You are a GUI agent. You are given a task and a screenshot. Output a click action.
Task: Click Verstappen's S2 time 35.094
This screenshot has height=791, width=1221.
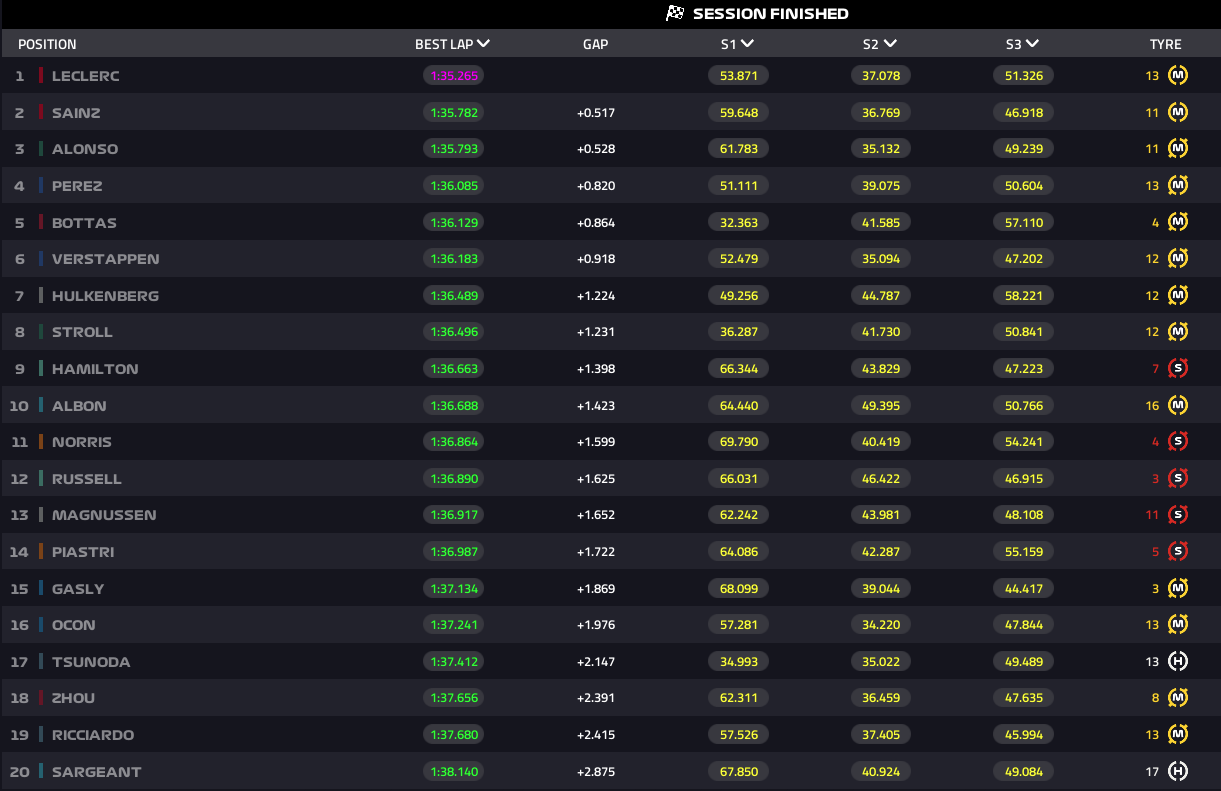pos(881,259)
